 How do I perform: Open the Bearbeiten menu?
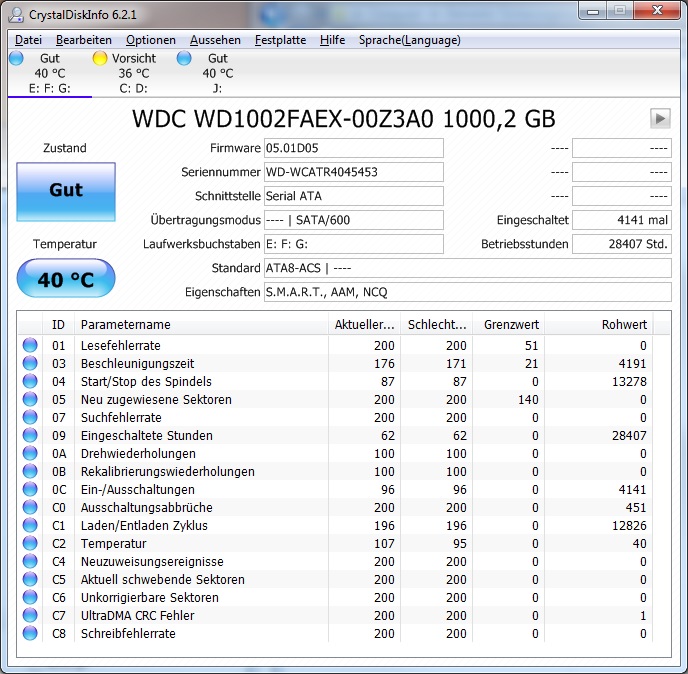(x=84, y=40)
